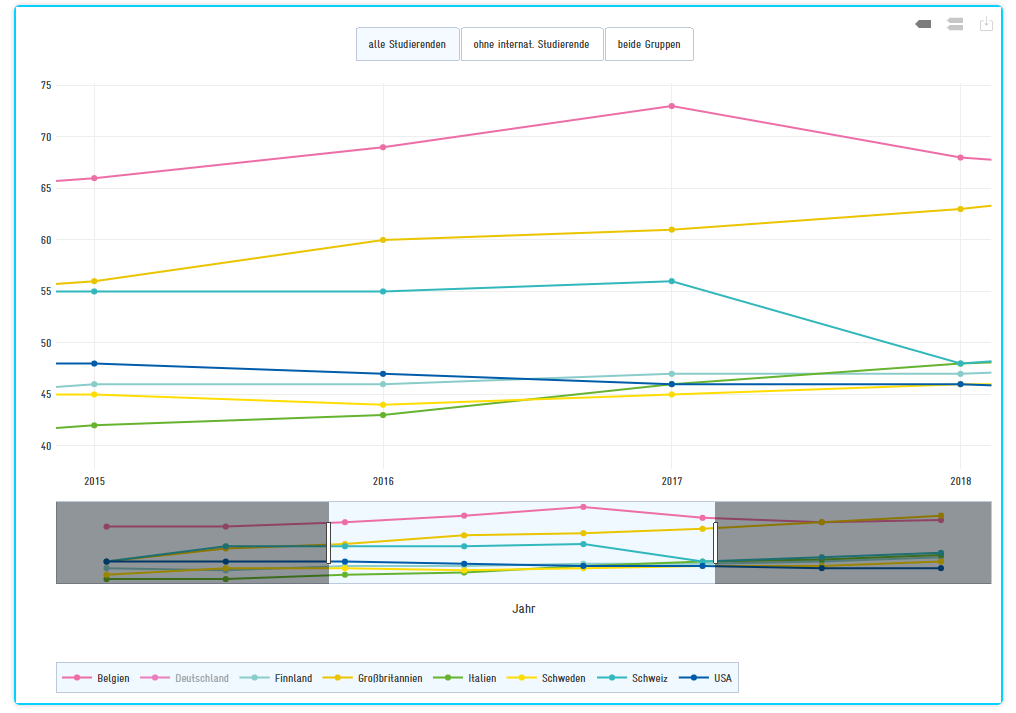This screenshot has height=713, width=1016.
Task: Click Belgien's 2017 peak data point
Action: click(x=672, y=106)
